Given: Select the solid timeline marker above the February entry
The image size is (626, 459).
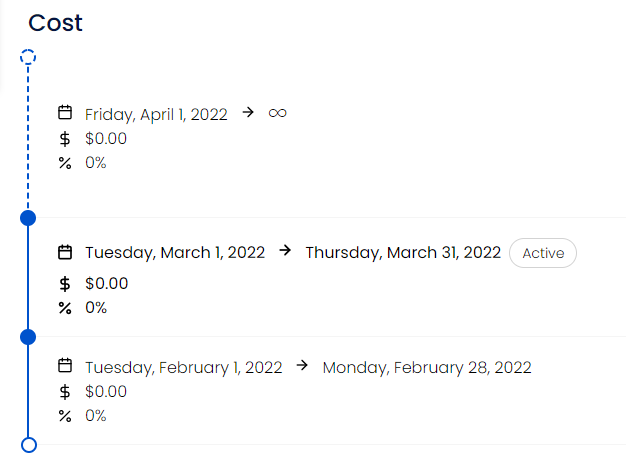Looking at the screenshot, I should 28,337.
